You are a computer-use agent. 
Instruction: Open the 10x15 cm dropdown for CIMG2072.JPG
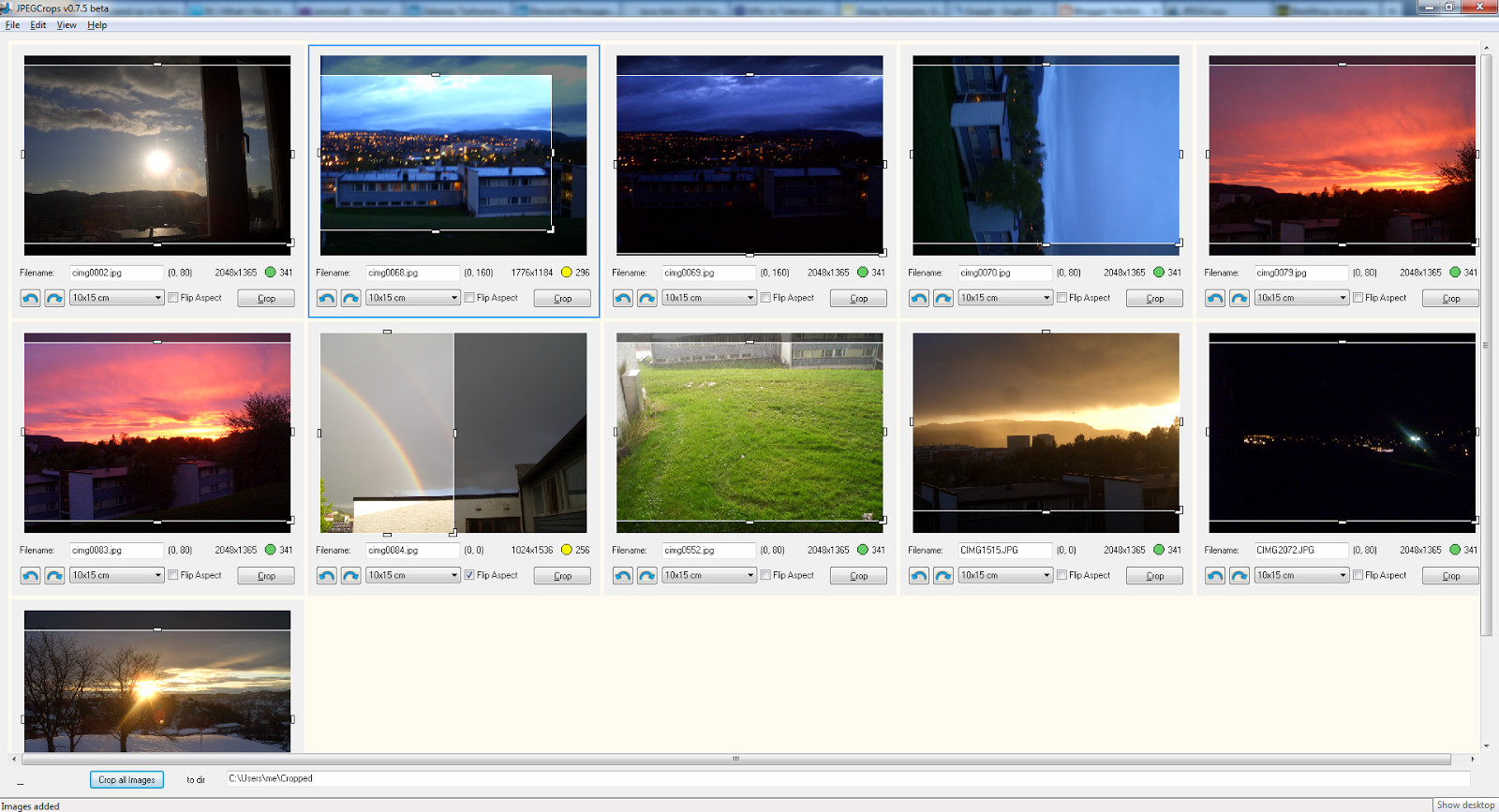(1301, 575)
